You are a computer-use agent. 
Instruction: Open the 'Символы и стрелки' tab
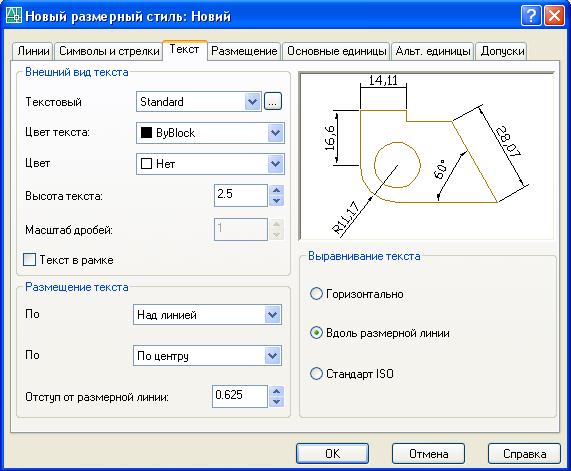tap(109, 51)
